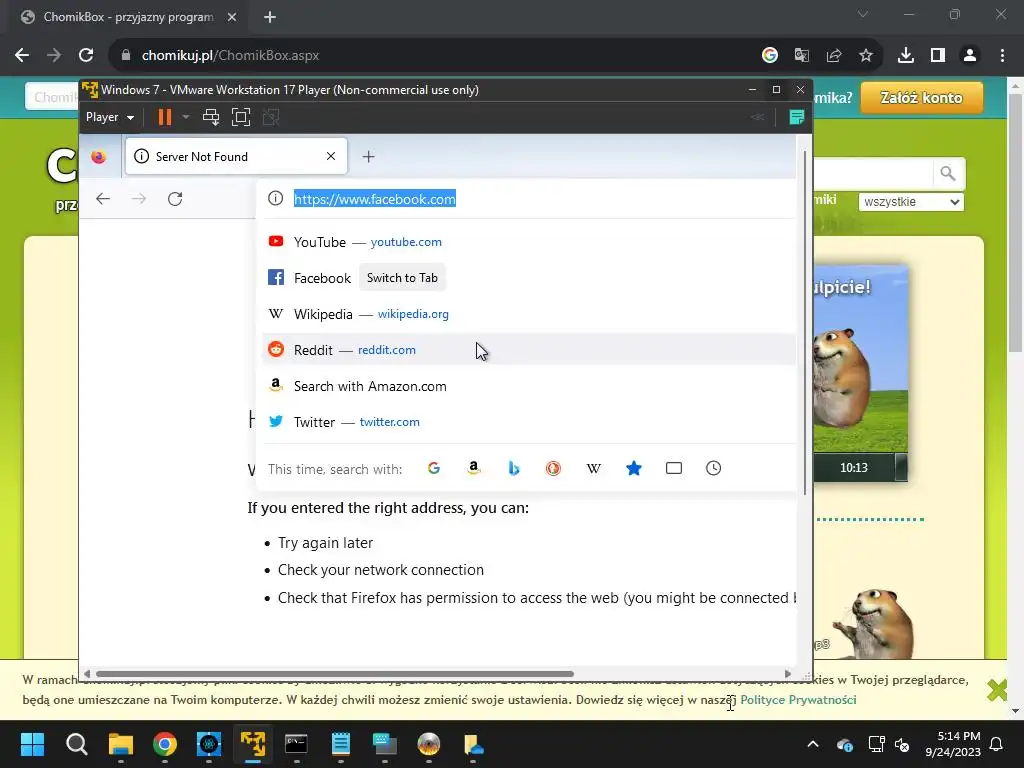
Task: Search with Wikipedia icon in one-off row
Action: (x=594, y=468)
